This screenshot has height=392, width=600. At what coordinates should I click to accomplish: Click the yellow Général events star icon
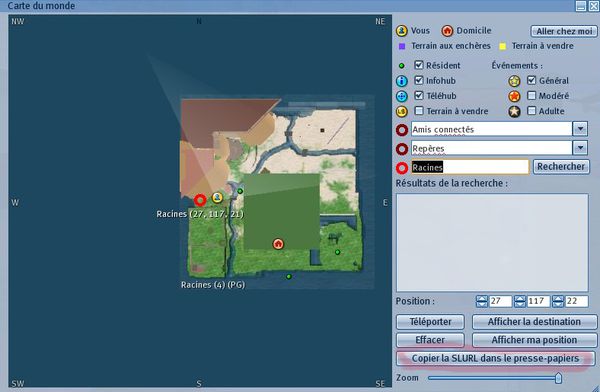click(x=514, y=81)
